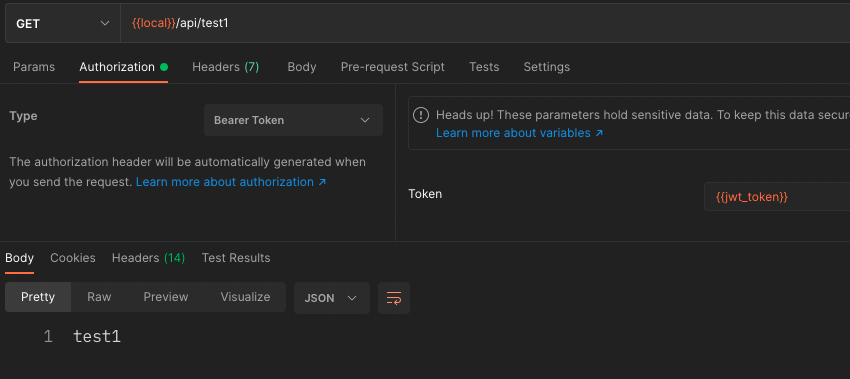Click the Type label in authorization panel
850x379 pixels.
click(23, 116)
